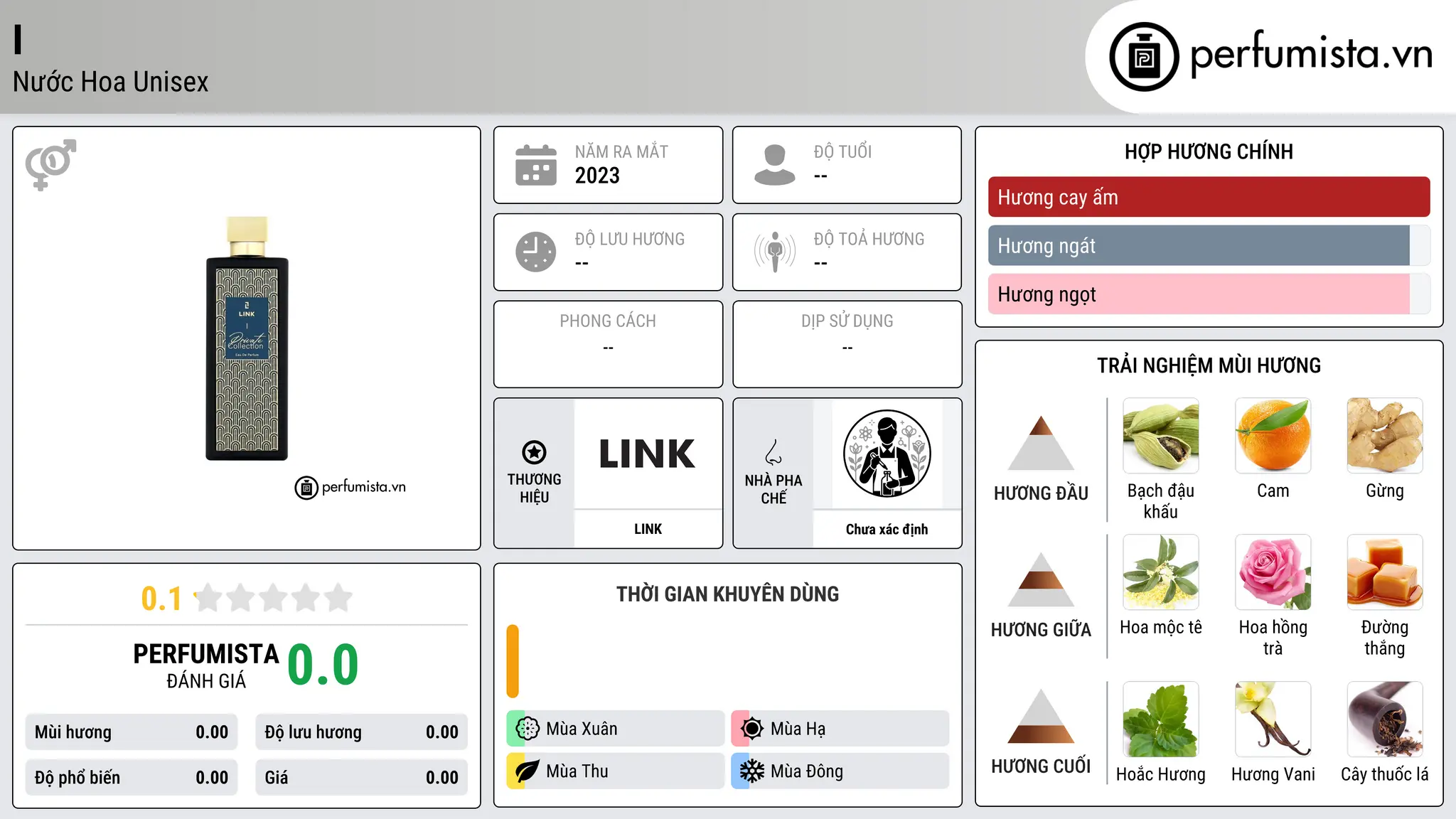1456x819 pixels.
Task: Click the calendar icon beside Năm Ra Mắt
Action: tap(536, 165)
